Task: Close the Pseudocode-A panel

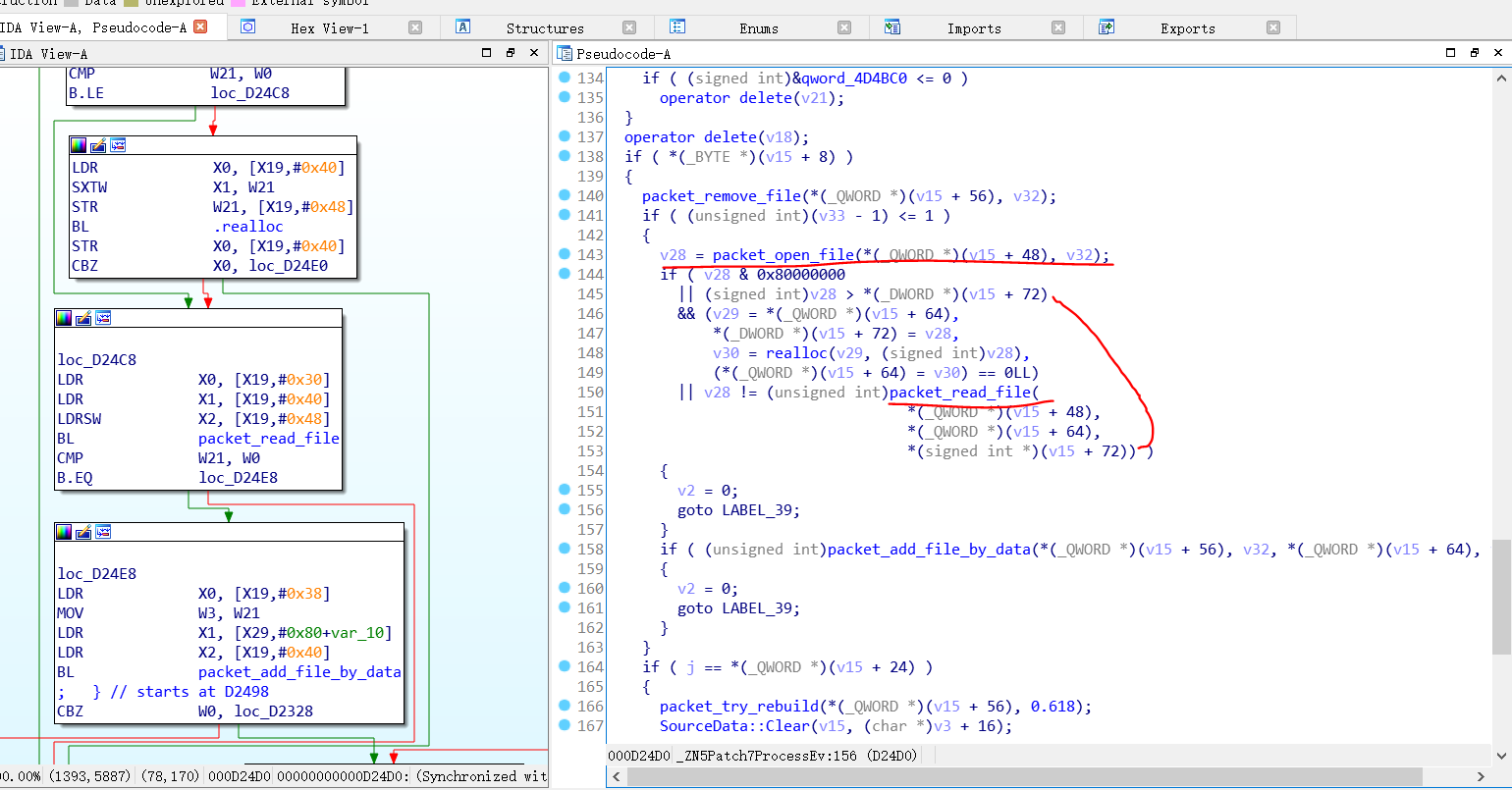Action: click(1498, 53)
